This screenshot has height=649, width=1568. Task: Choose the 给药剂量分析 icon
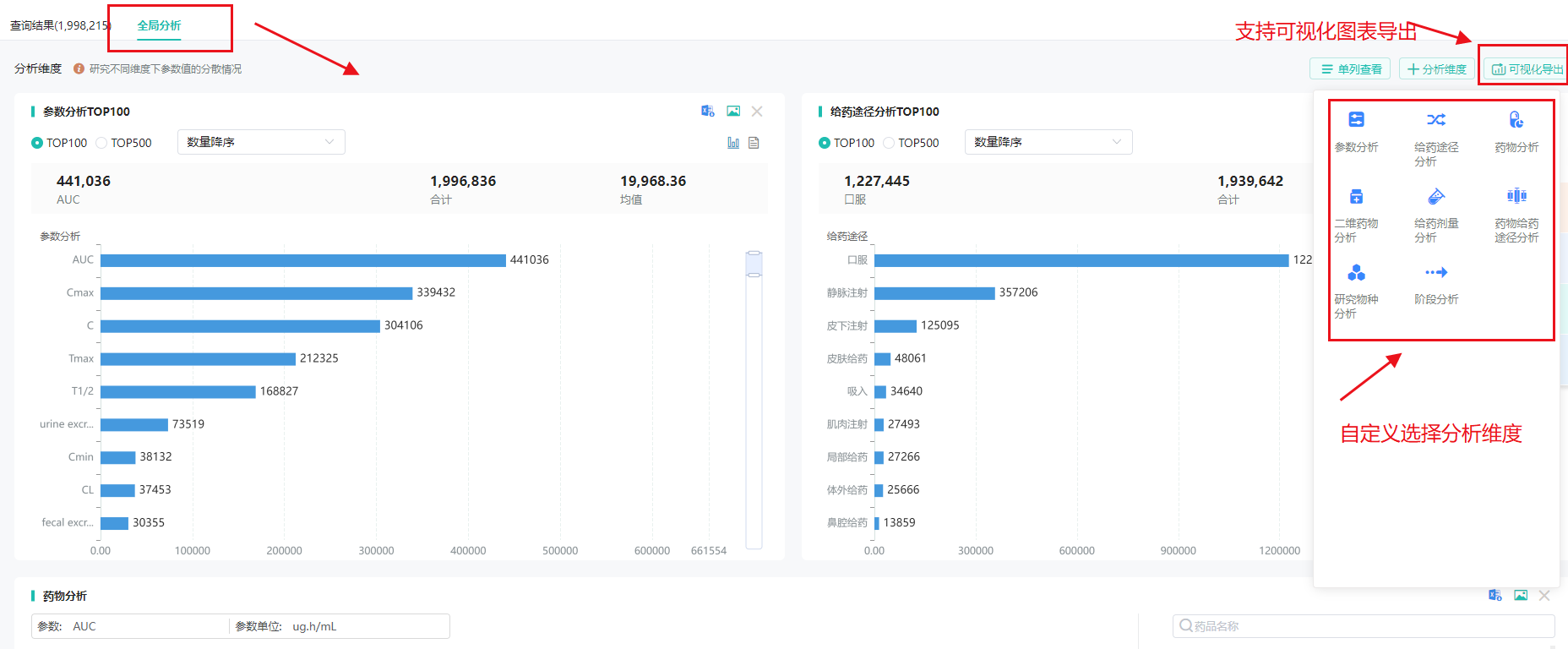click(x=1436, y=197)
